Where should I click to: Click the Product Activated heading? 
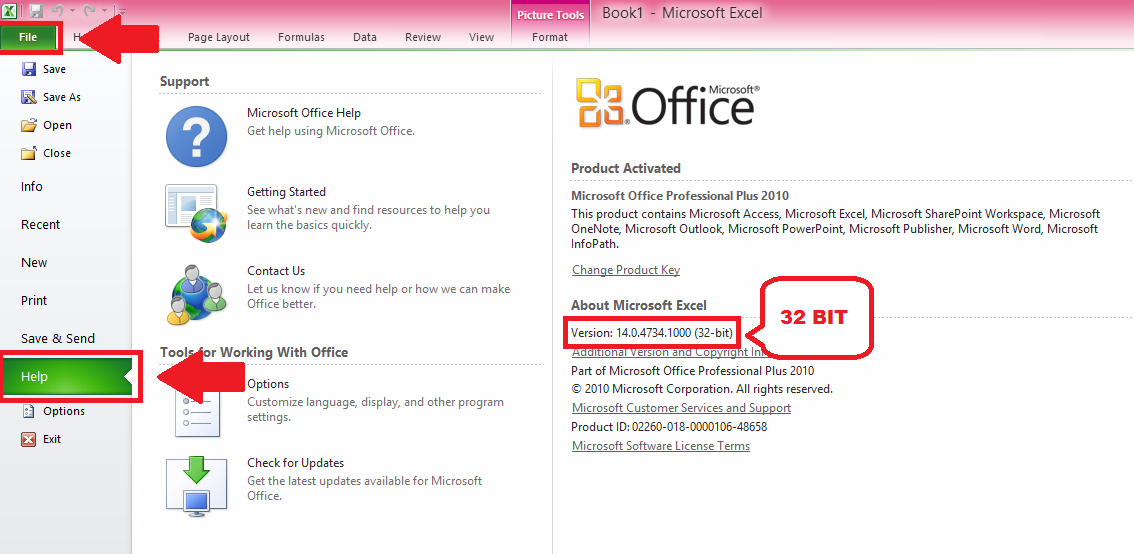tap(626, 169)
